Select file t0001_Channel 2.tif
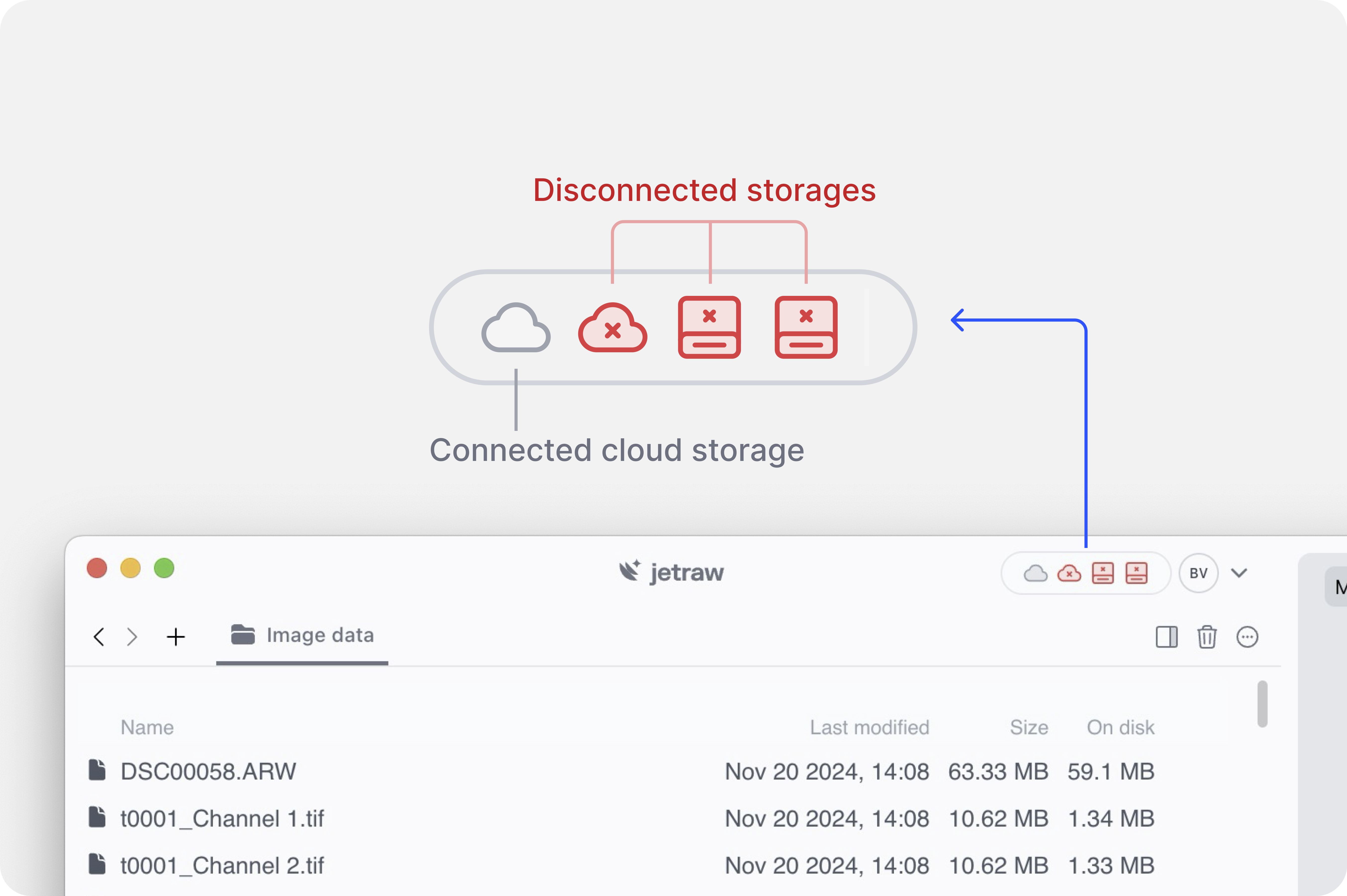Screen dimensions: 1347x896 click(x=222, y=865)
